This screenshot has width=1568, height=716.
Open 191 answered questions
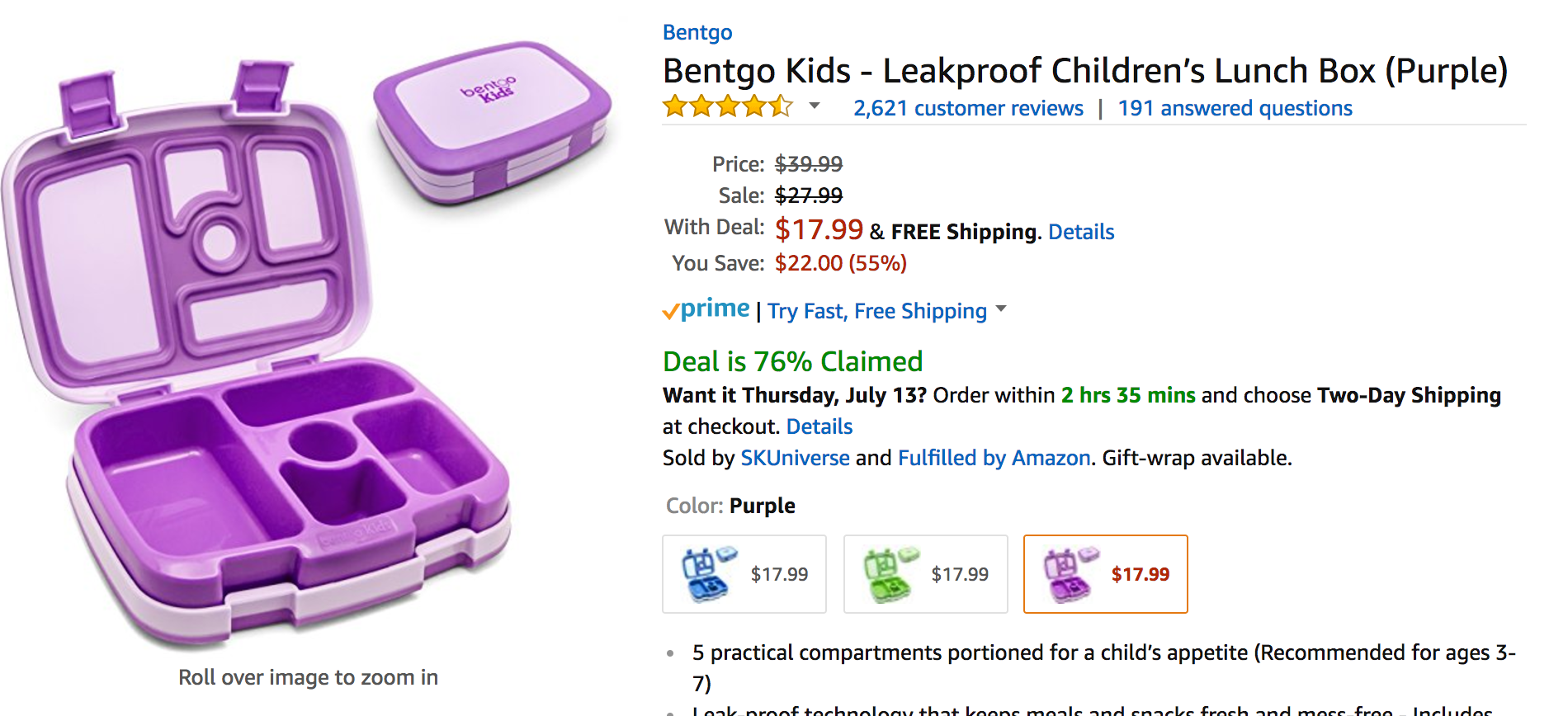[x=1235, y=108]
